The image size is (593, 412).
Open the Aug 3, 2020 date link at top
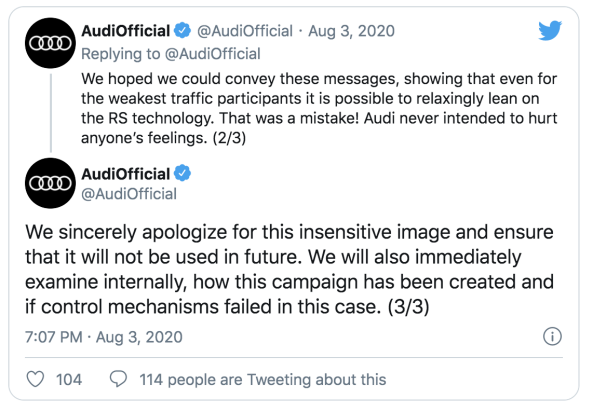[351, 31]
